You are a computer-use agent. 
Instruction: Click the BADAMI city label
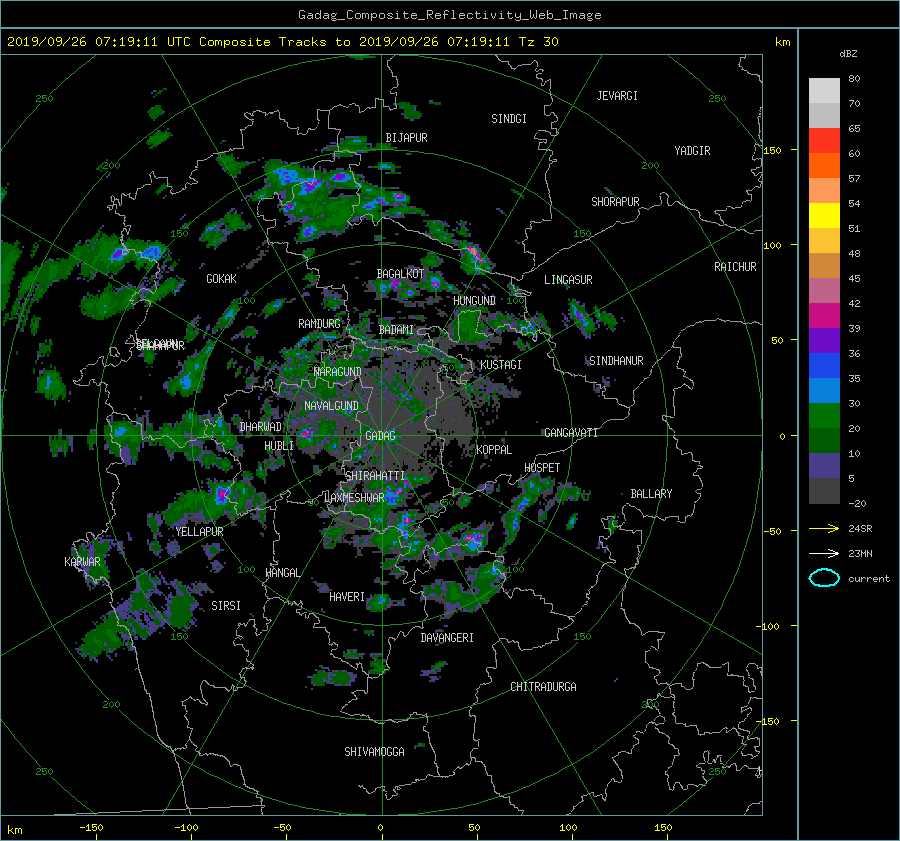pos(396,330)
